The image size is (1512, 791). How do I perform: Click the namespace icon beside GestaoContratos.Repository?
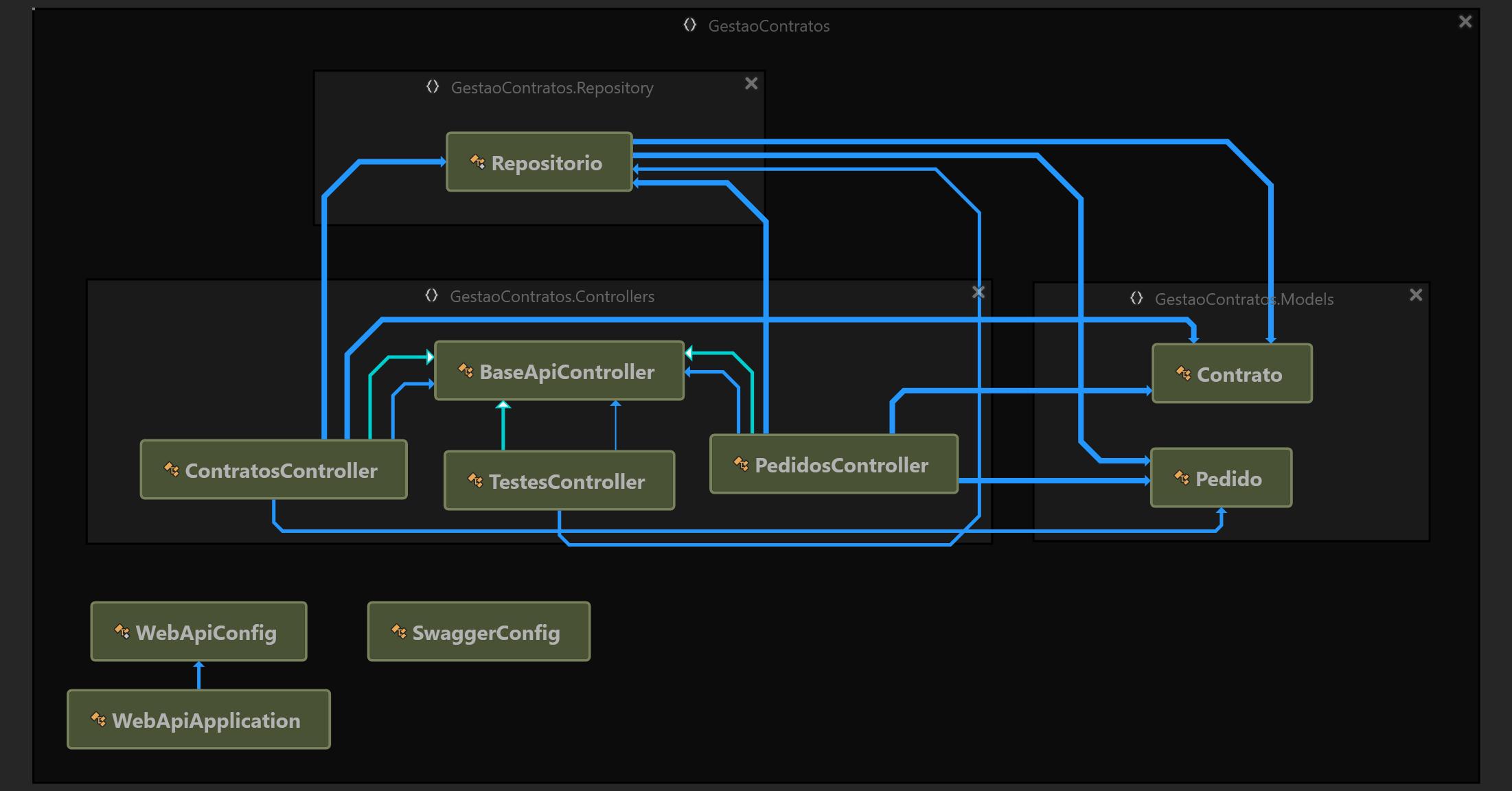pyautogui.click(x=433, y=87)
